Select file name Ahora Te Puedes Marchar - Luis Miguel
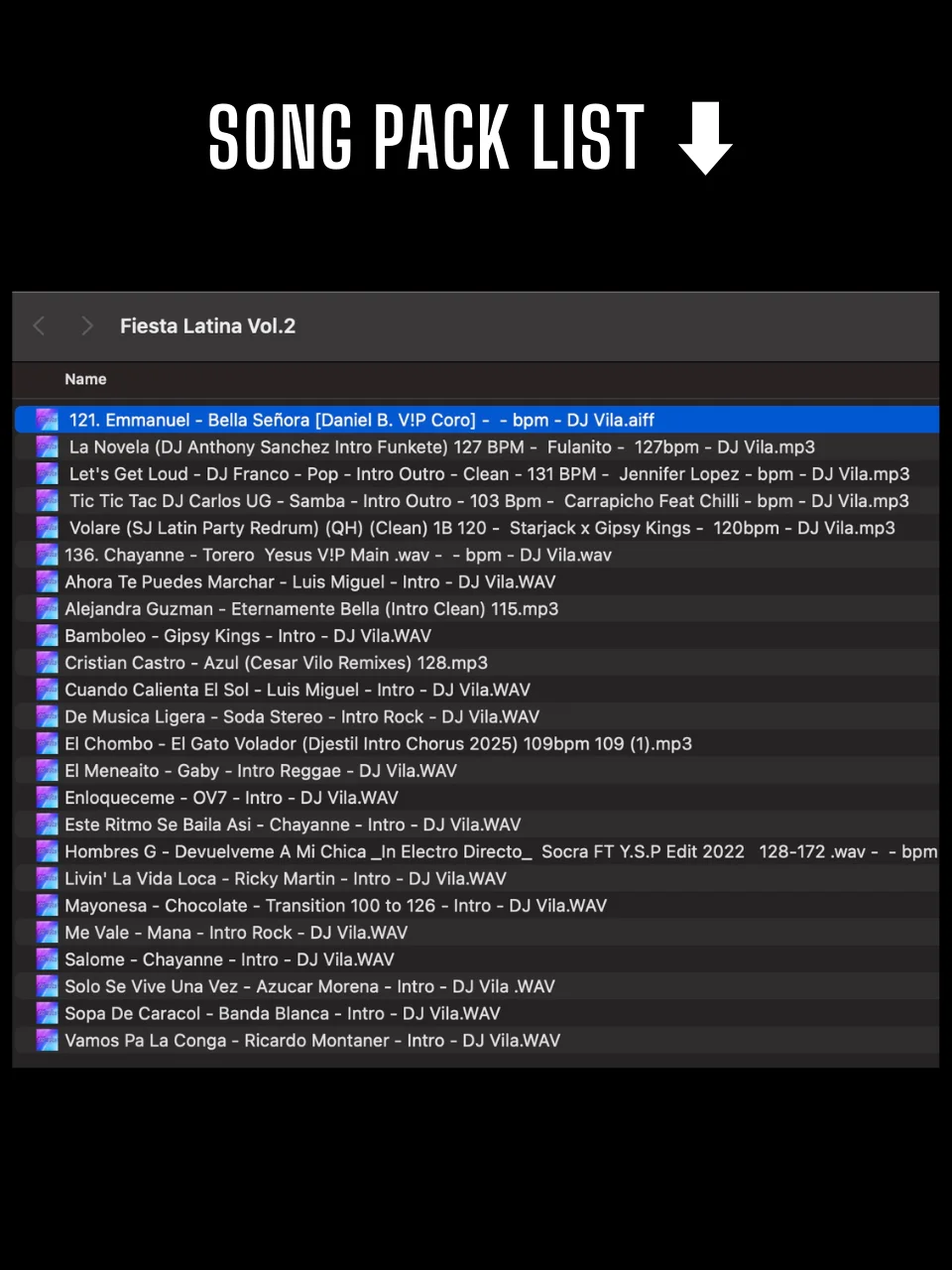The width and height of the screenshot is (952, 1270). pyautogui.click(x=310, y=581)
